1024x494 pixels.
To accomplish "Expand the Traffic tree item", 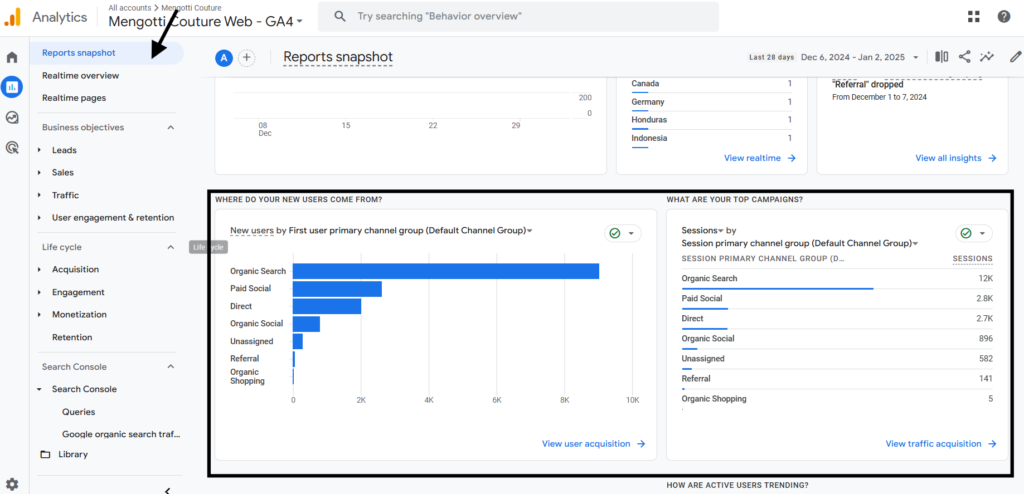I will [x=40, y=195].
